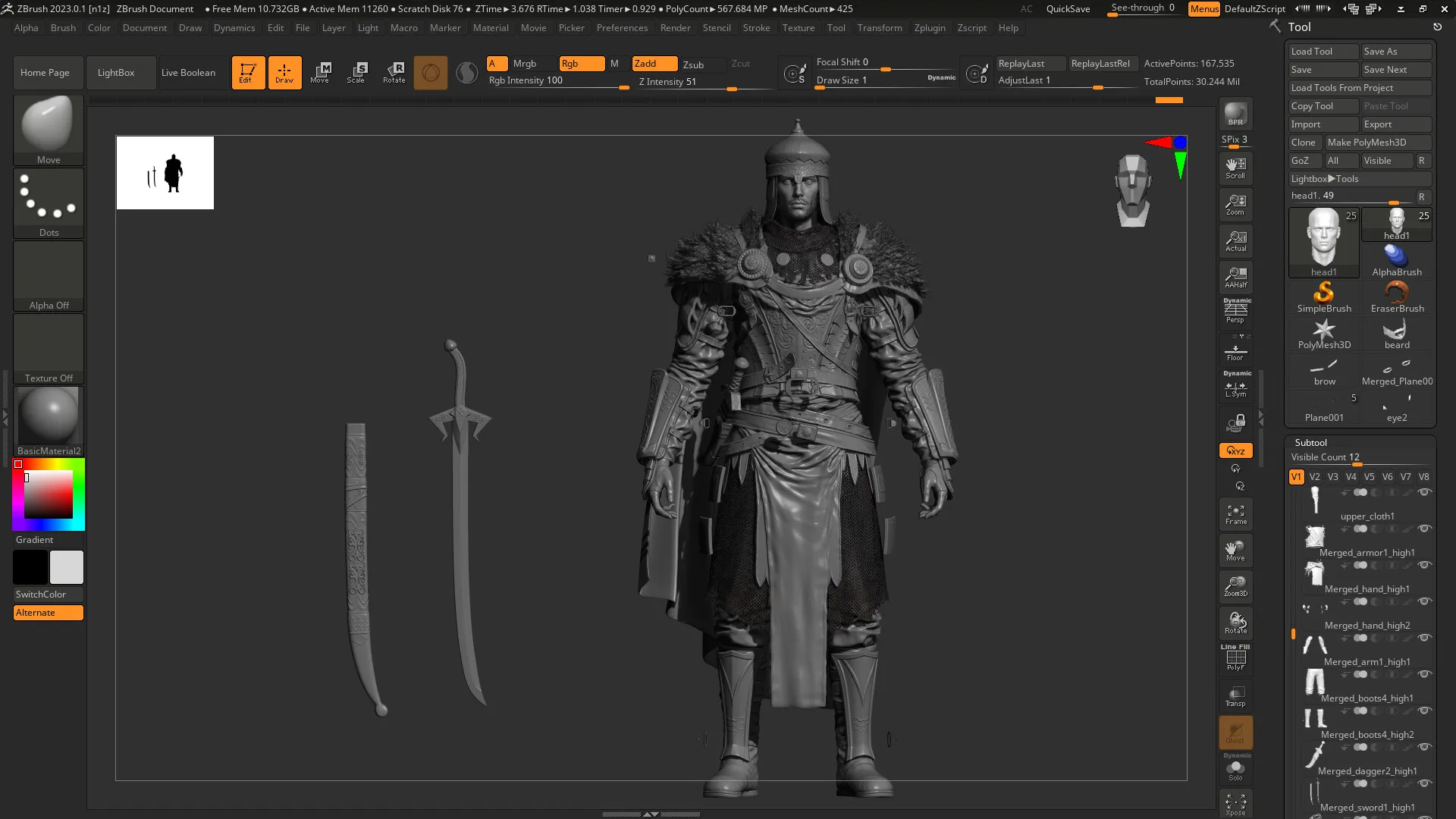Open the Zplugin menu

929,28
